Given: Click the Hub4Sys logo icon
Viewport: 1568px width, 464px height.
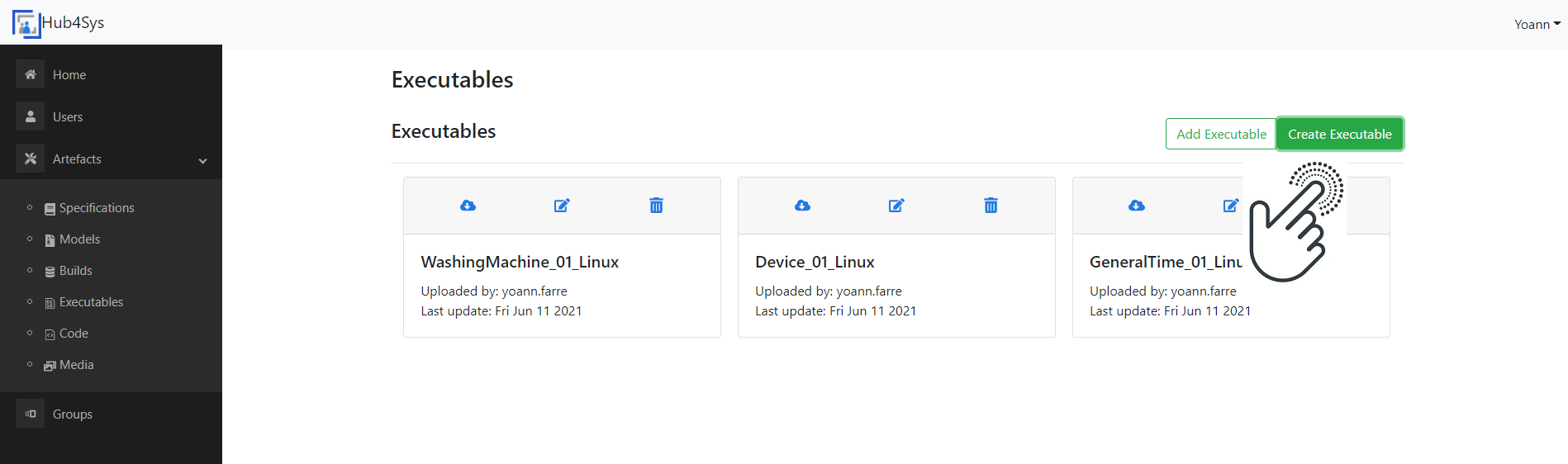Looking at the screenshot, I should [26, 24].
